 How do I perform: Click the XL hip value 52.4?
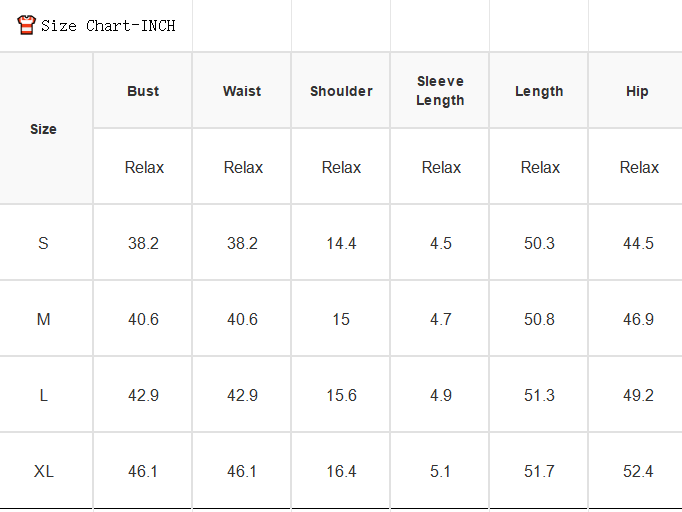[x=638, y=471]
